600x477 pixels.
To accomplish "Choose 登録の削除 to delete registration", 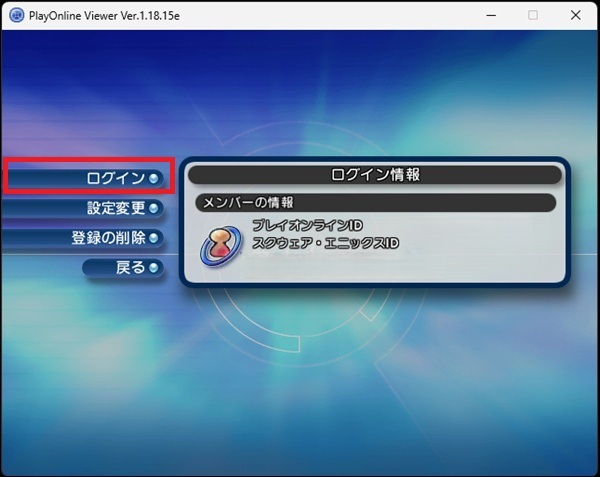I will click(107, 238).
